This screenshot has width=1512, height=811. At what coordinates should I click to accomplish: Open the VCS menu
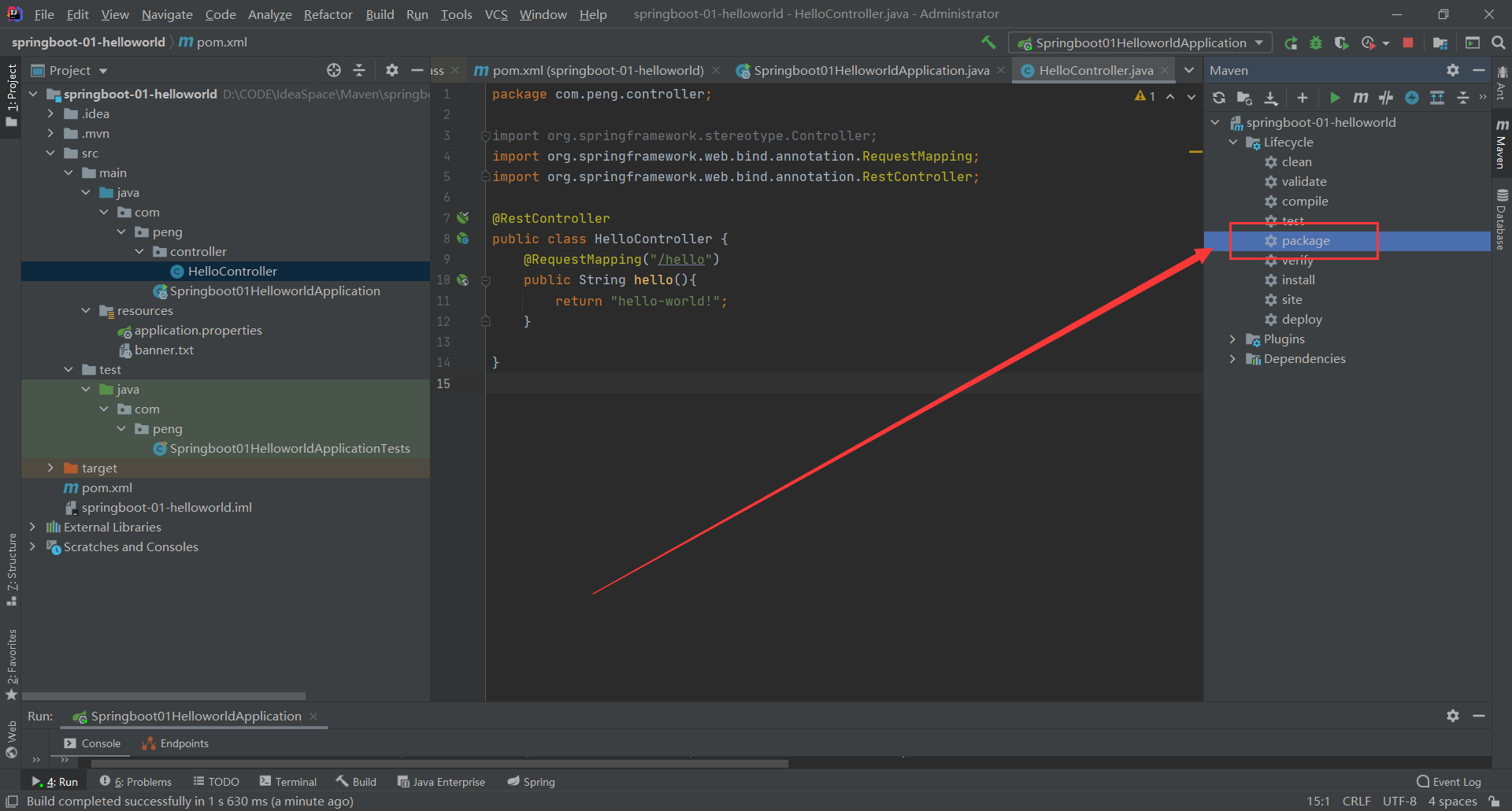coord(496,14)
